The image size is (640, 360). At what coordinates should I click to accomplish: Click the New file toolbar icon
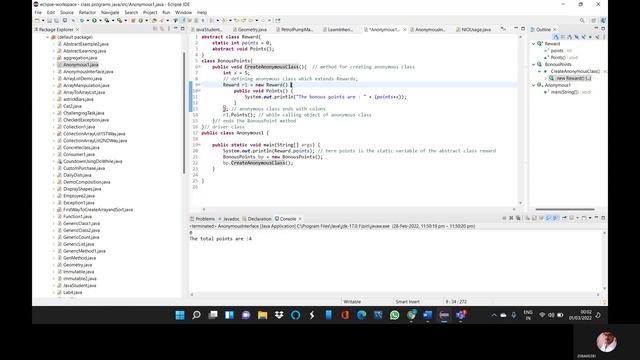click(x=37, y=20)
